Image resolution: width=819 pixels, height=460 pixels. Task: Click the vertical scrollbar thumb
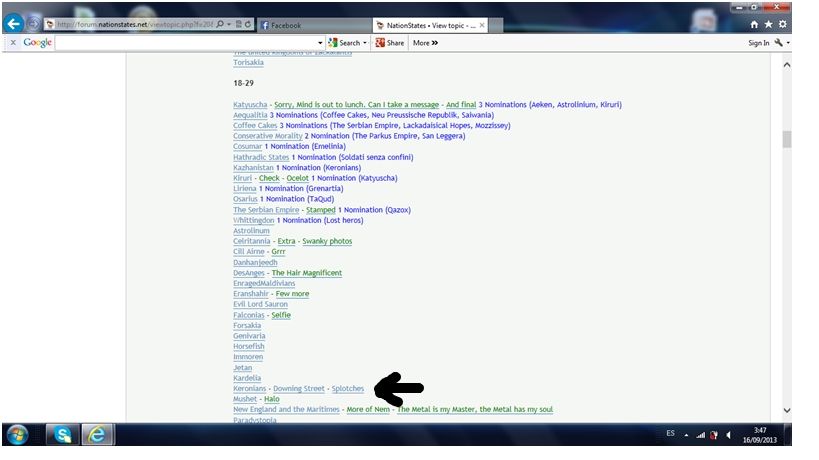point(786,140)
